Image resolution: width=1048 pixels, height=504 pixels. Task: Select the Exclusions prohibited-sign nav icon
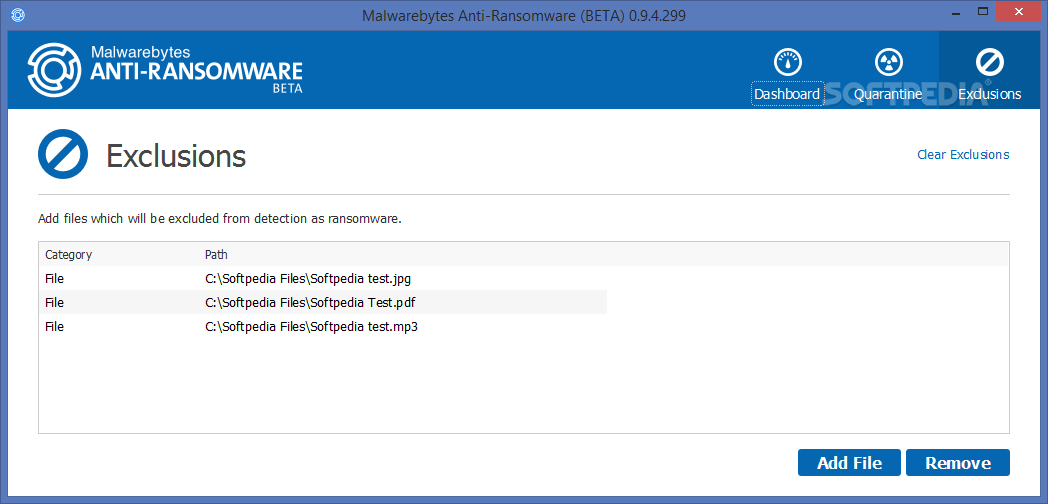pyautogui.click(x=989, y=62)
